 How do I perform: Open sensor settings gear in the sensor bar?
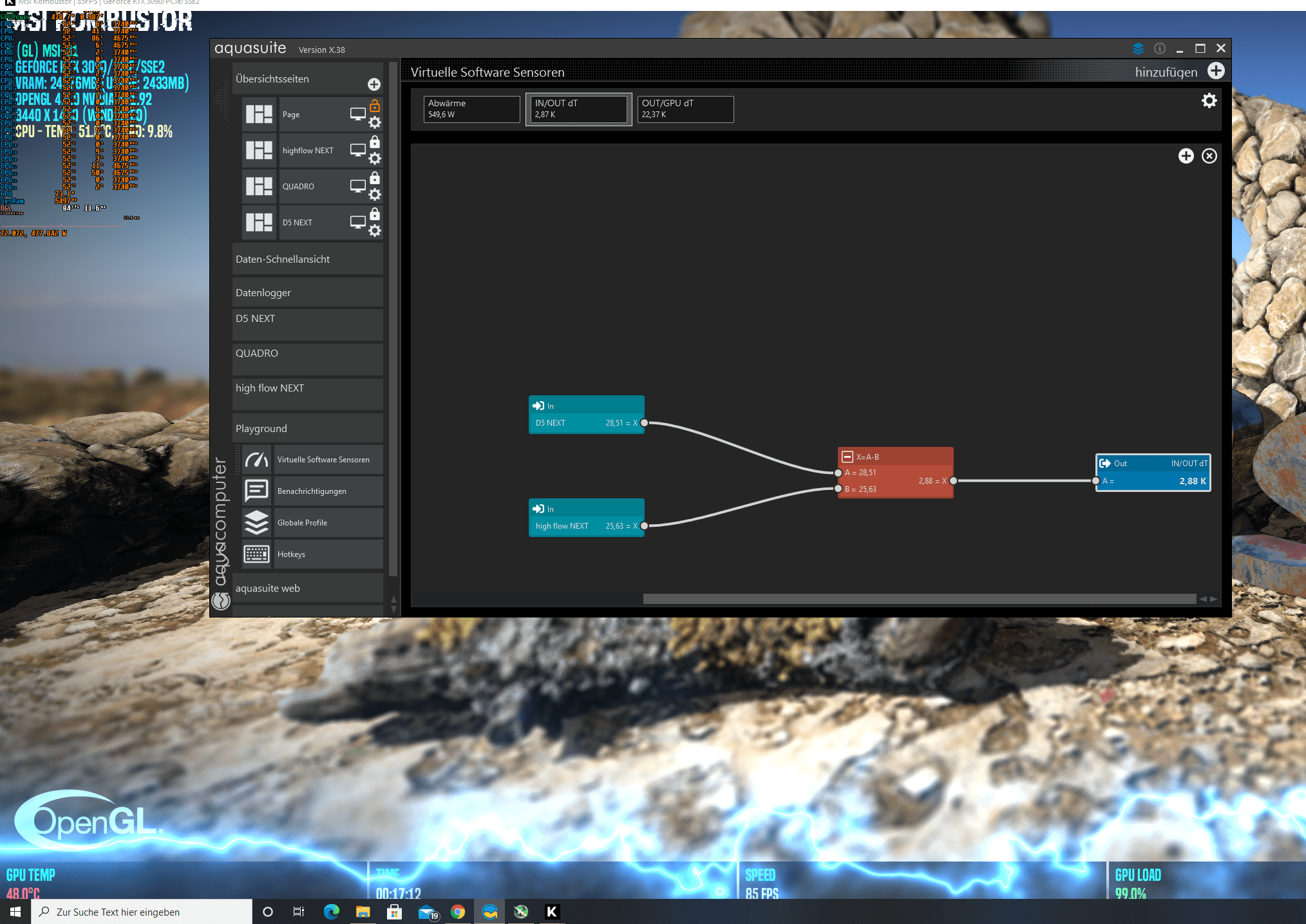pyautogui.click(x=1209, y=100)
